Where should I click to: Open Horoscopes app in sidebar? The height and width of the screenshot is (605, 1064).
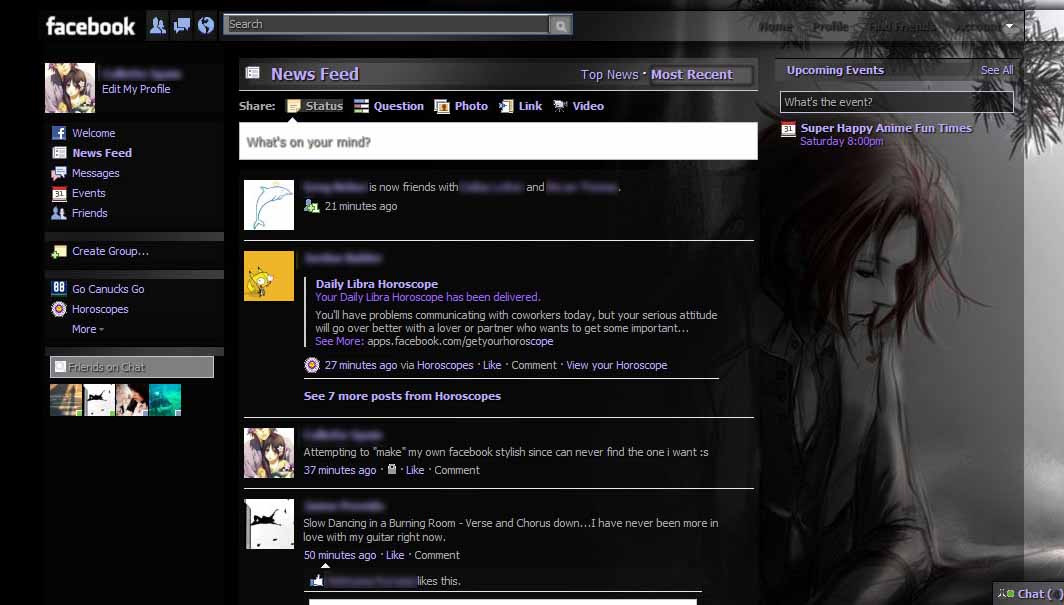coord(100,309)
